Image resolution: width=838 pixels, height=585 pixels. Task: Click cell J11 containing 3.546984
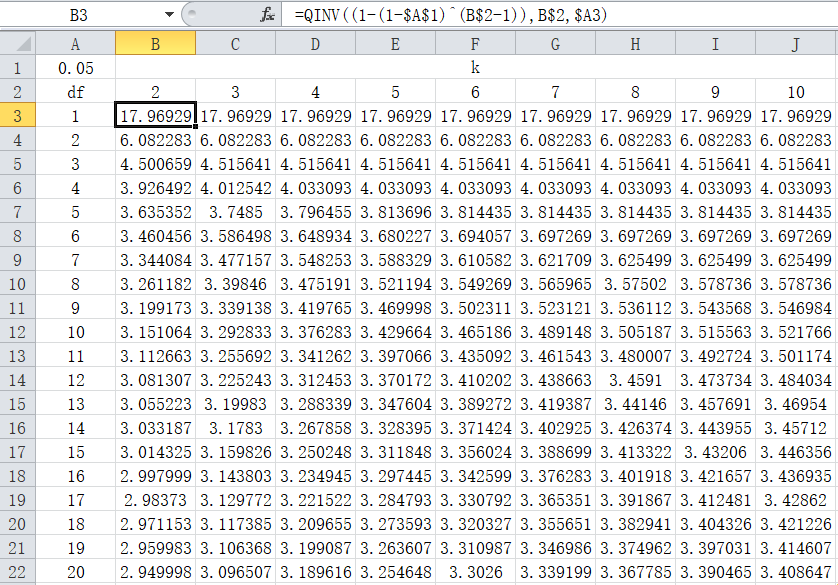tap(796, 308)
